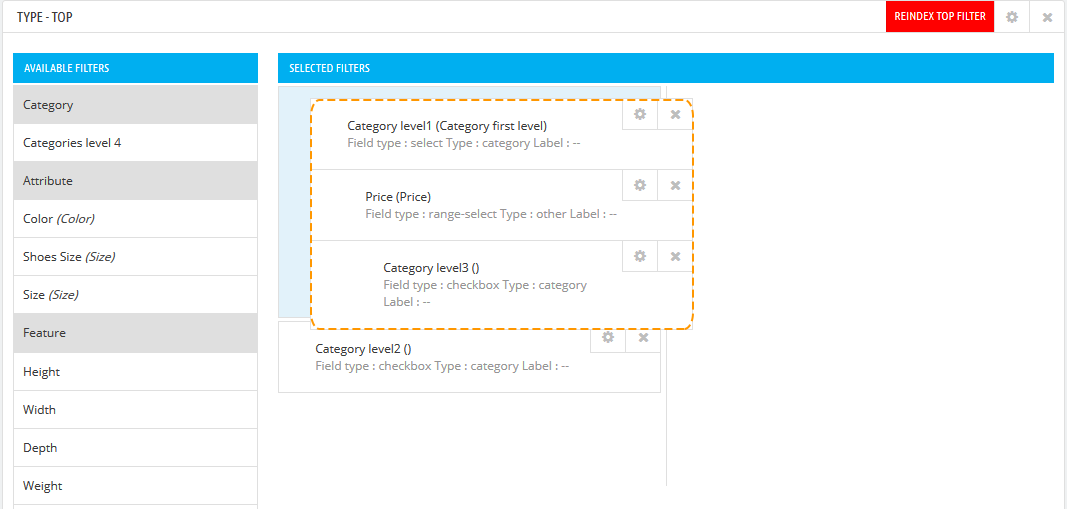Close the Type - Top panel

1047,17
